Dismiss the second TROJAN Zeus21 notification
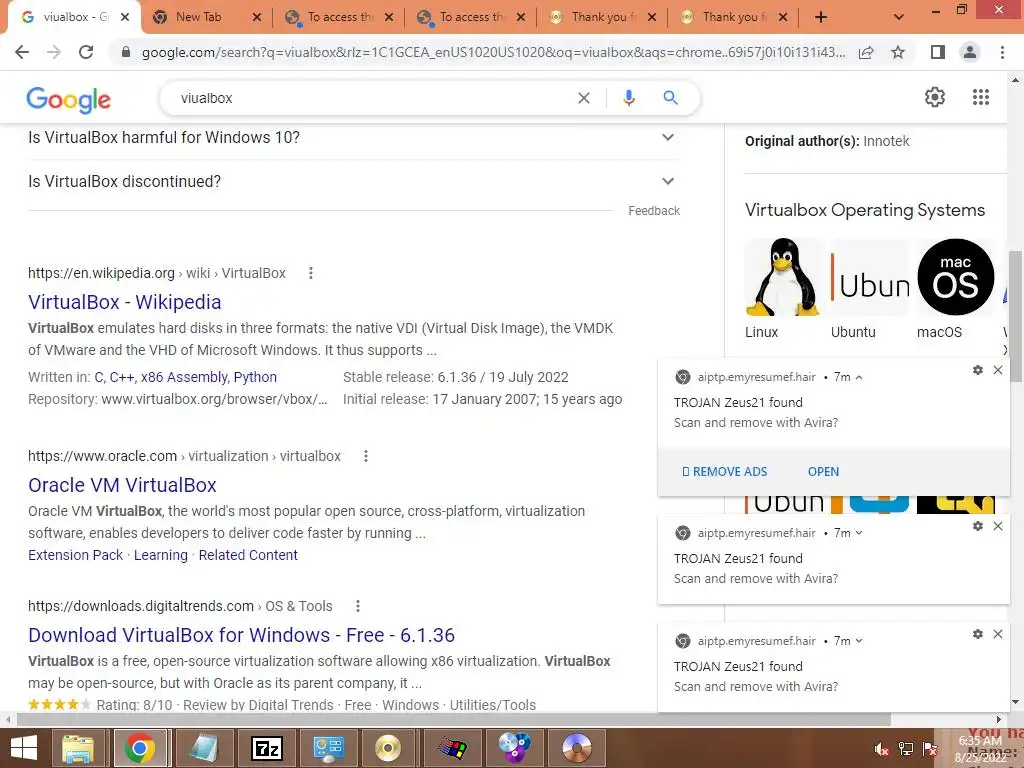This screenshot has height=768, width=1024. point(998,526)
